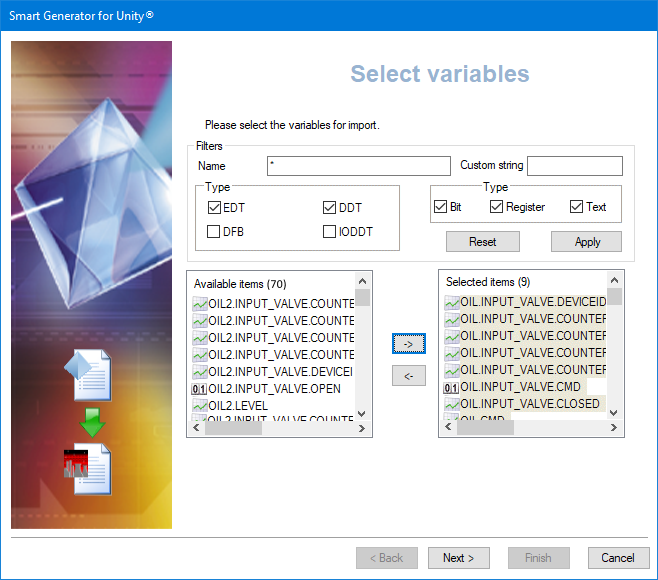Image resolution: width=658 pixels, height=580 pixels.
Task: Click the Name filter input field
Action: point(358,166)
